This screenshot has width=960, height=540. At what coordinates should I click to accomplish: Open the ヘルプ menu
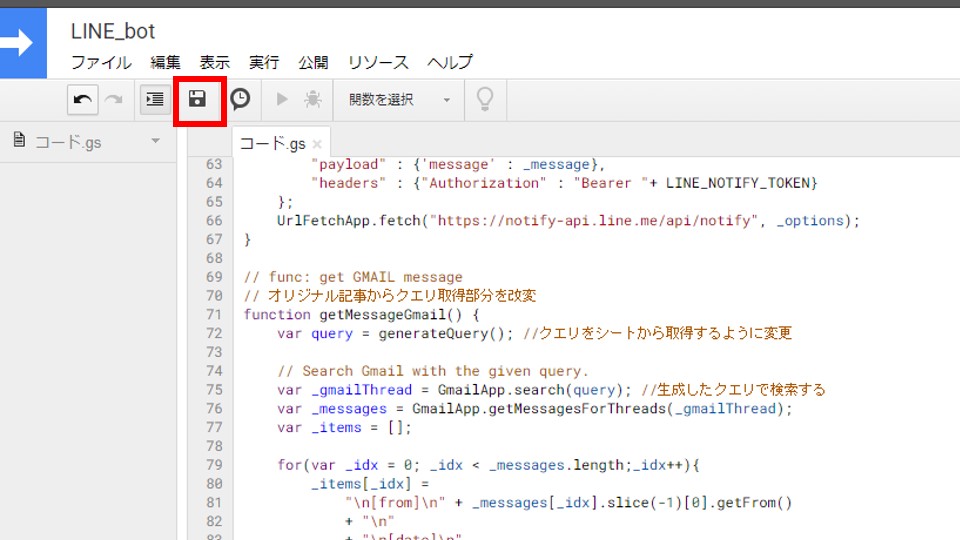(450, 62)
